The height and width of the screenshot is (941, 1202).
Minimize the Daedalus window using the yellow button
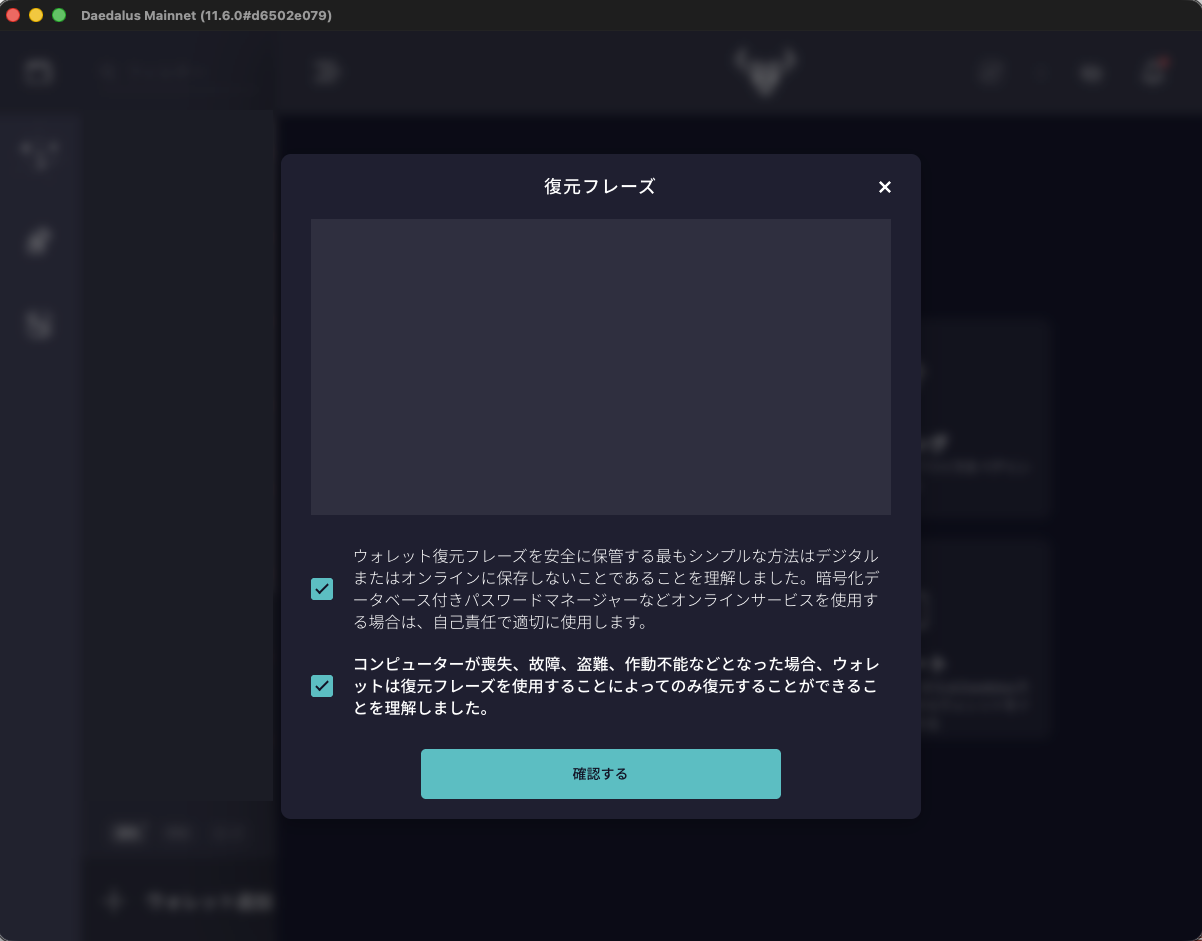[x=36, y=15]
